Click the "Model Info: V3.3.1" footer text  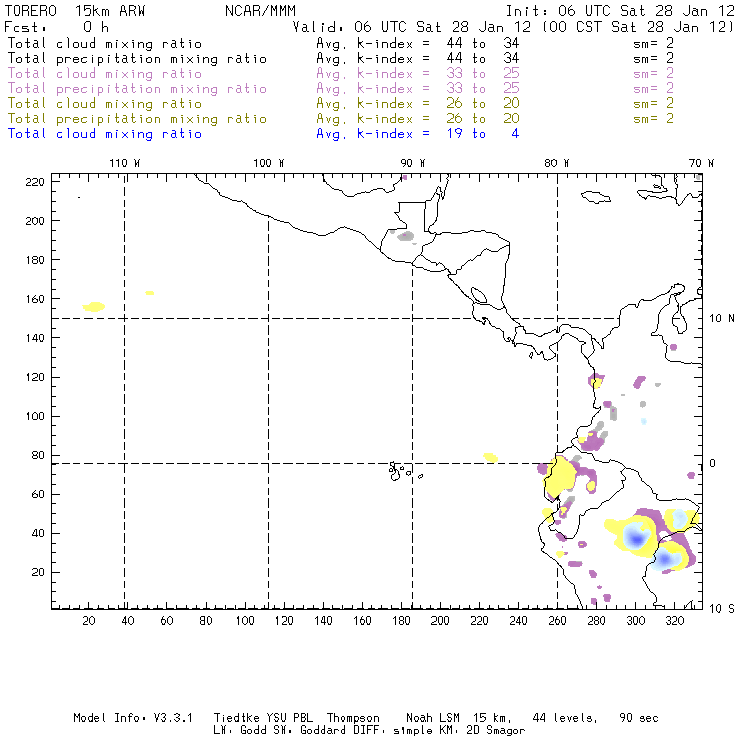pos(133,718)
